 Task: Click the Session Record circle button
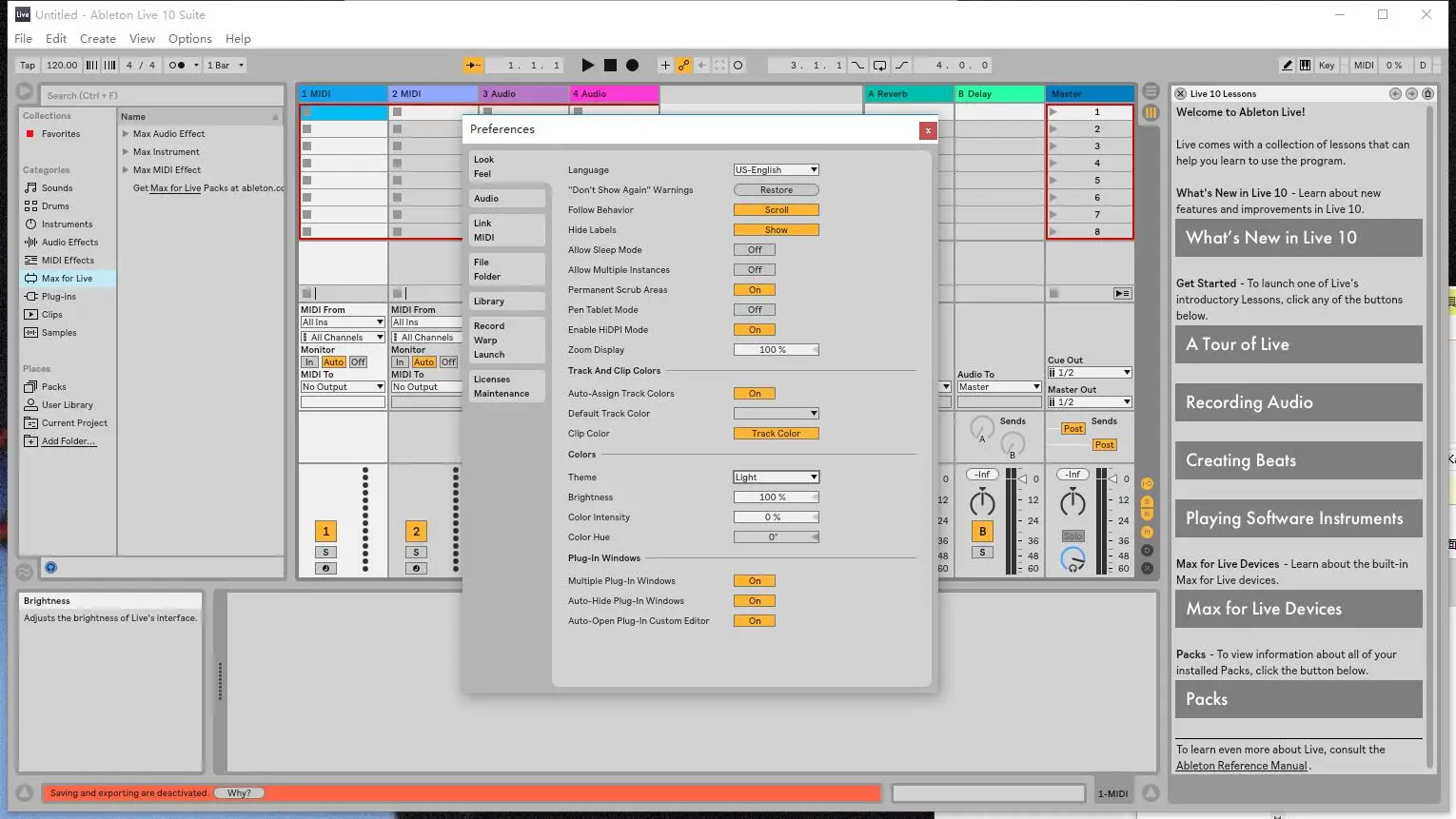[738, 65]
